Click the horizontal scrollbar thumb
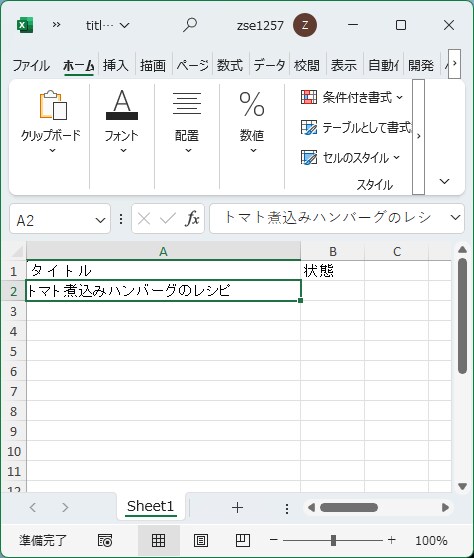The image size is (474, 558). [349, 507]
